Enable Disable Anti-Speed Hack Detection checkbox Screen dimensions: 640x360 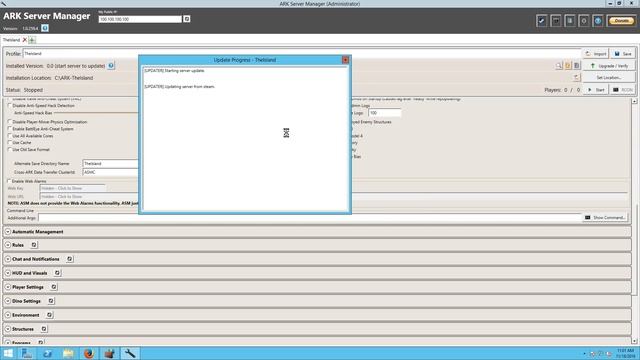tap(10, 105)
